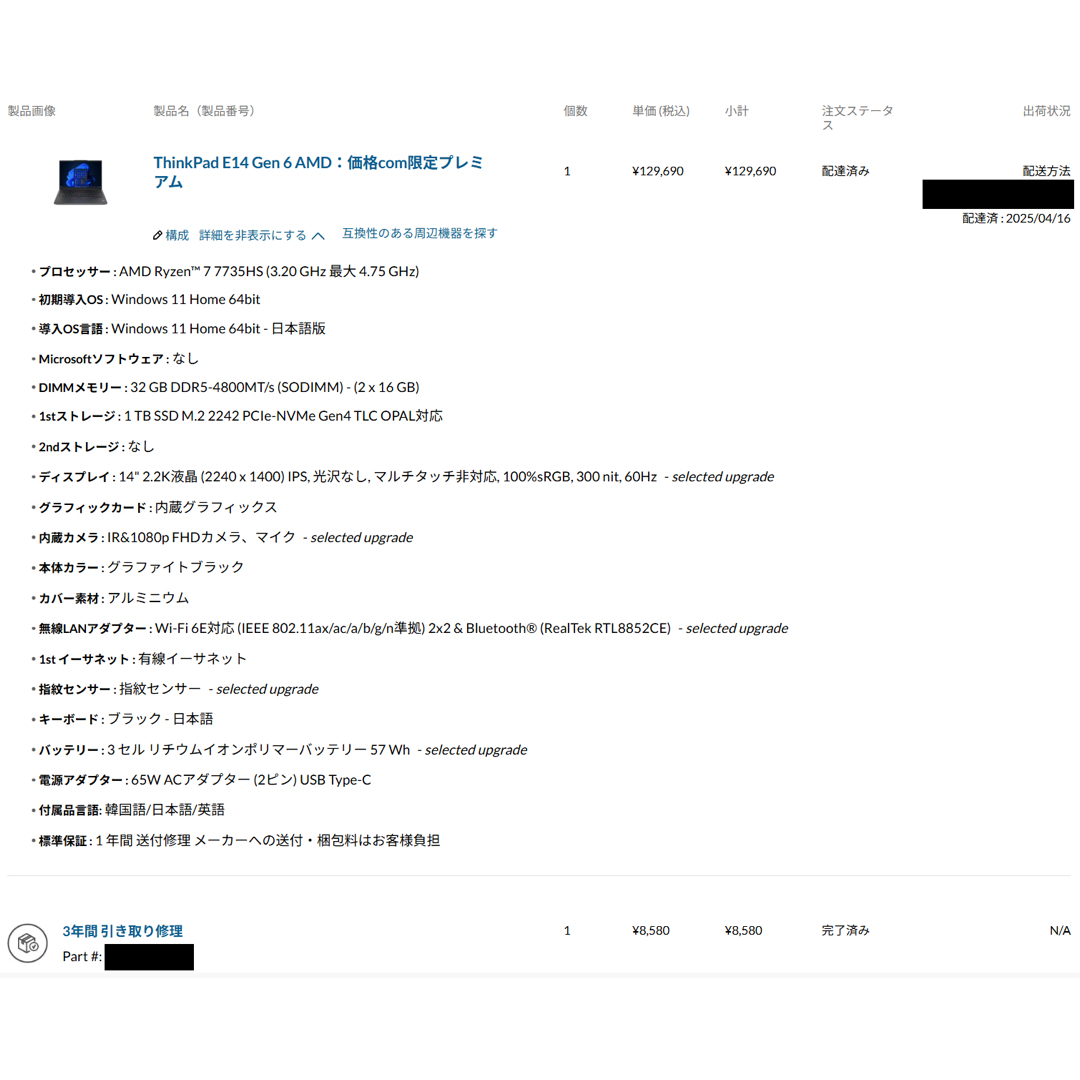Click the pencil edit icon beside 構成

coord(158,236)
